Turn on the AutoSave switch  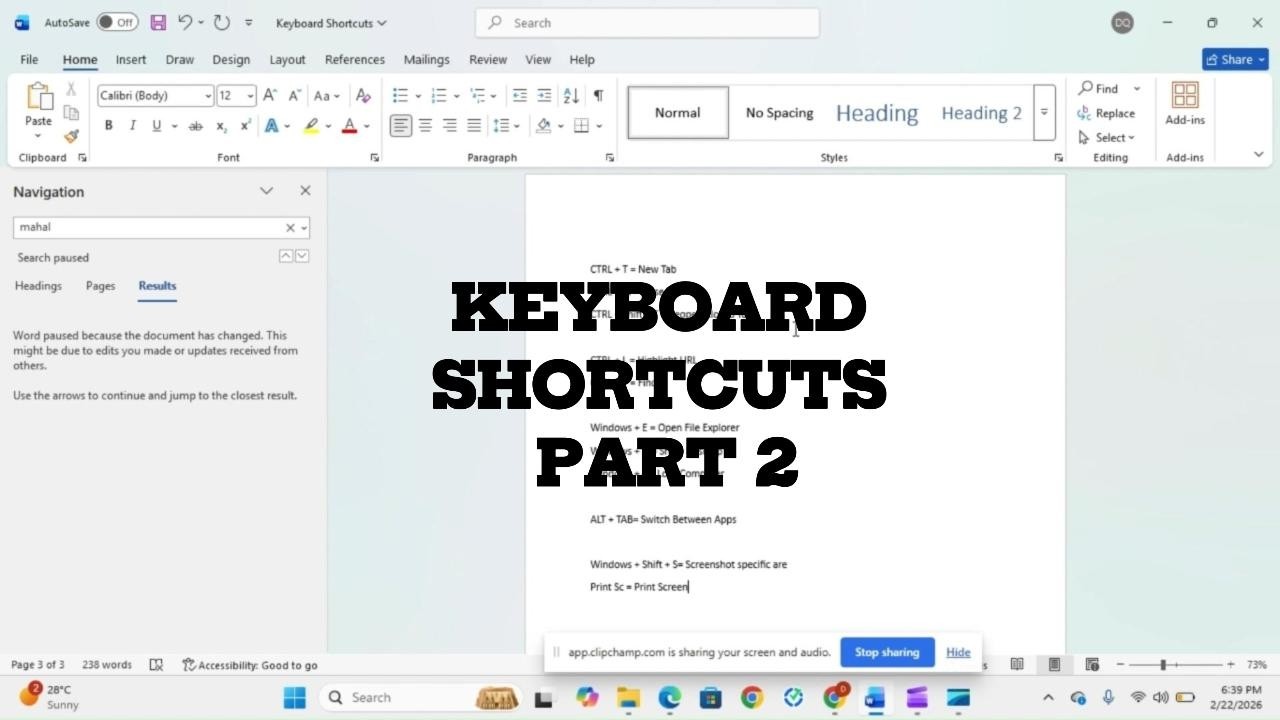117,22
